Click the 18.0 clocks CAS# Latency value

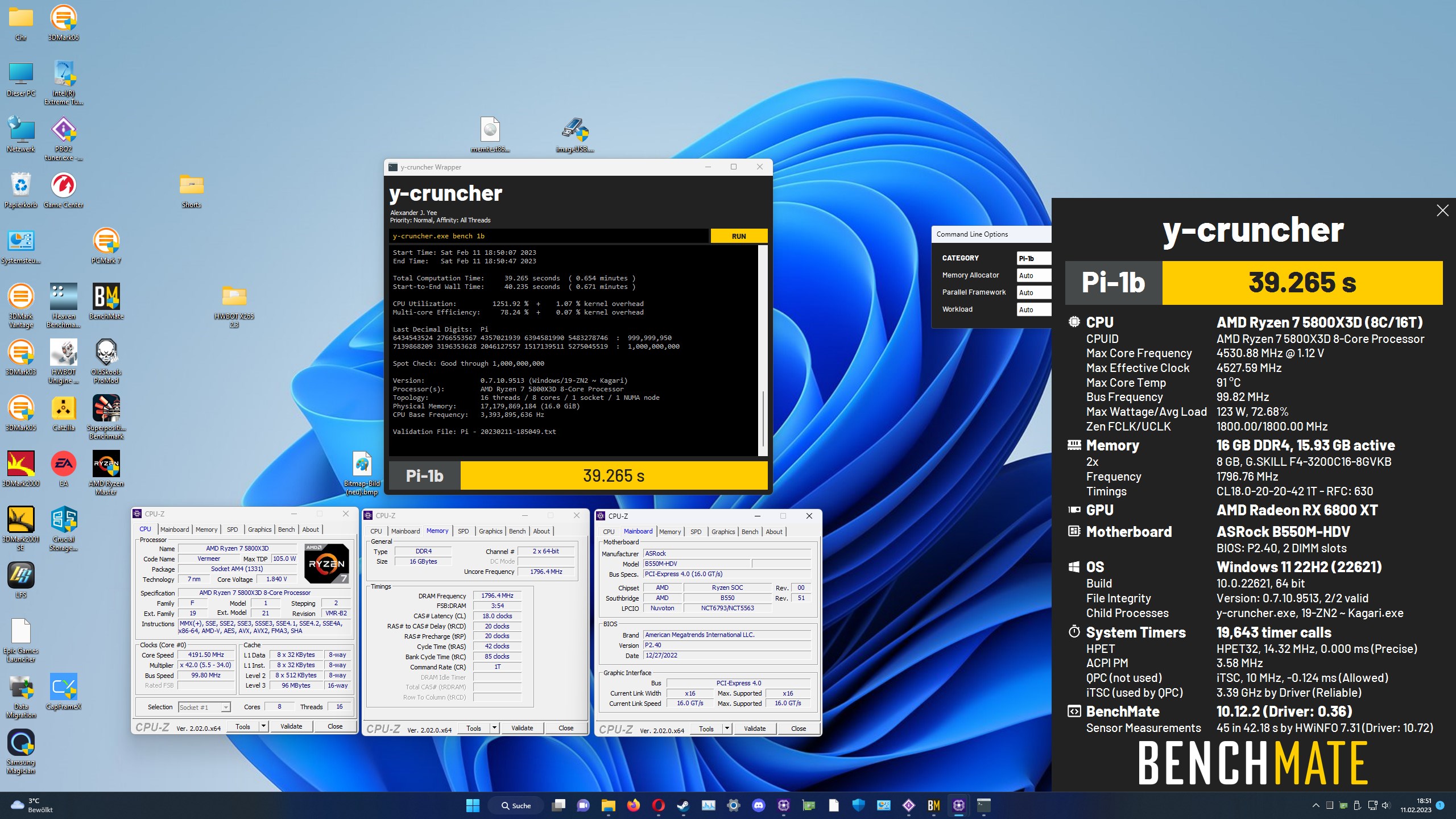click(x=497, y=616)
